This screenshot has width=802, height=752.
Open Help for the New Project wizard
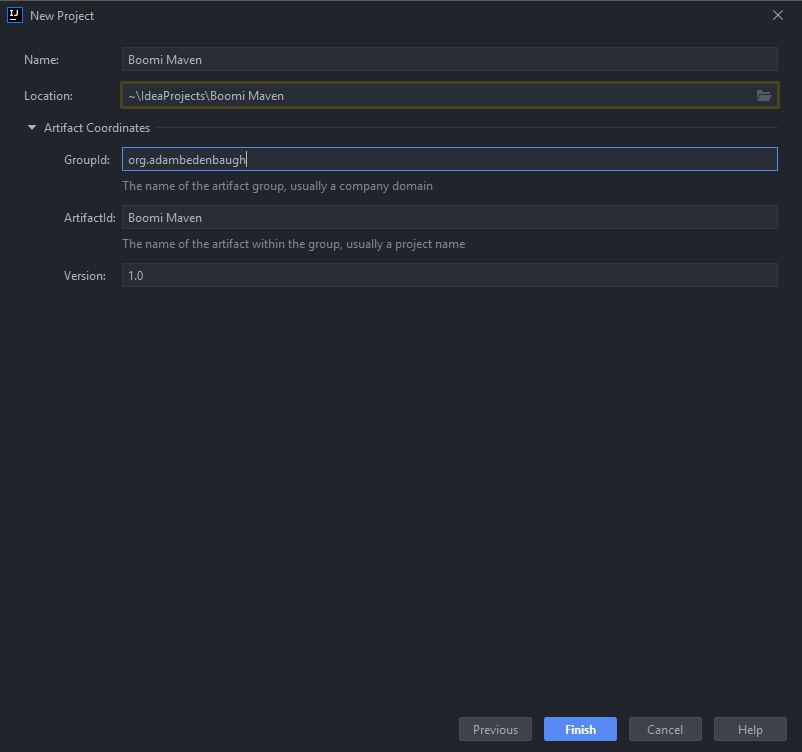coord(750,729)
